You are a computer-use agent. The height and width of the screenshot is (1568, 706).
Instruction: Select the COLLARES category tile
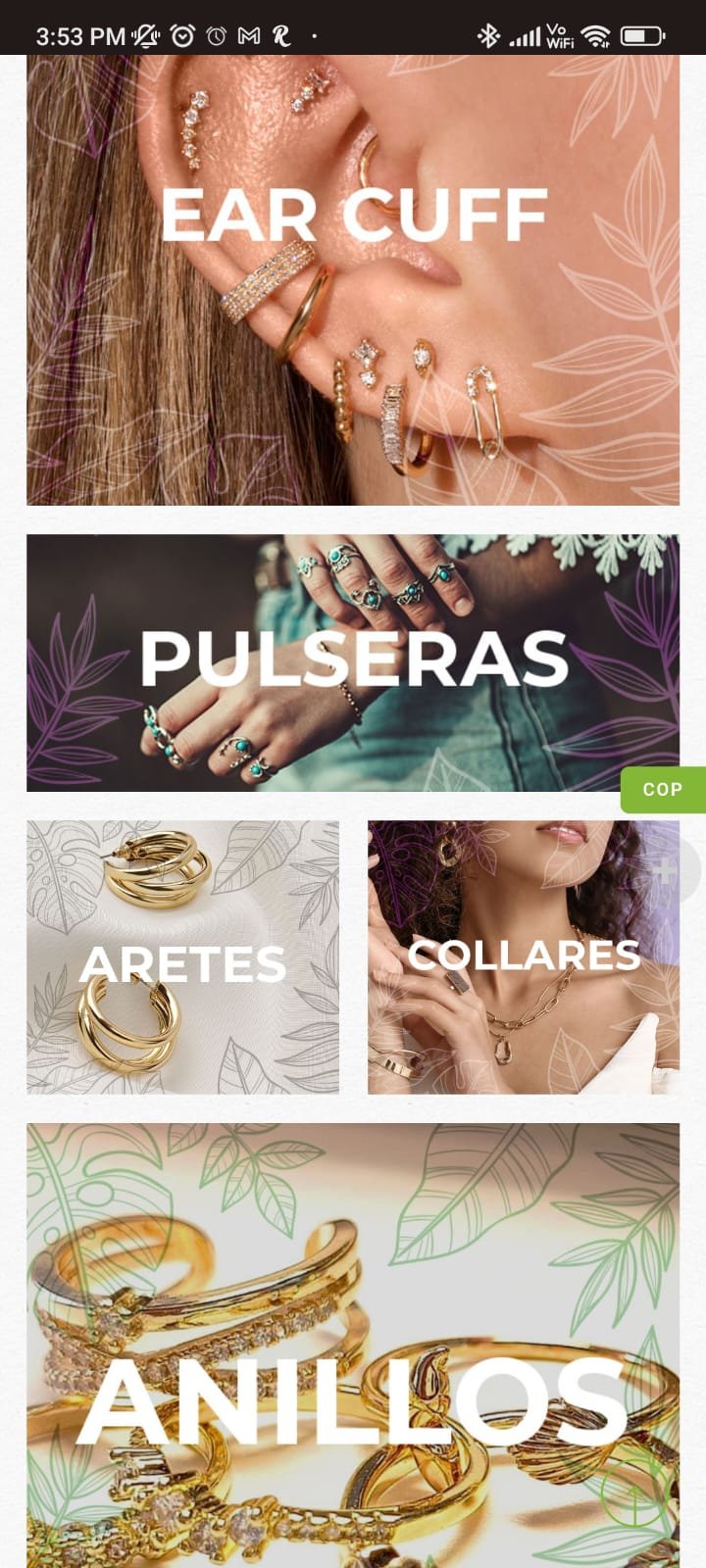524,956
